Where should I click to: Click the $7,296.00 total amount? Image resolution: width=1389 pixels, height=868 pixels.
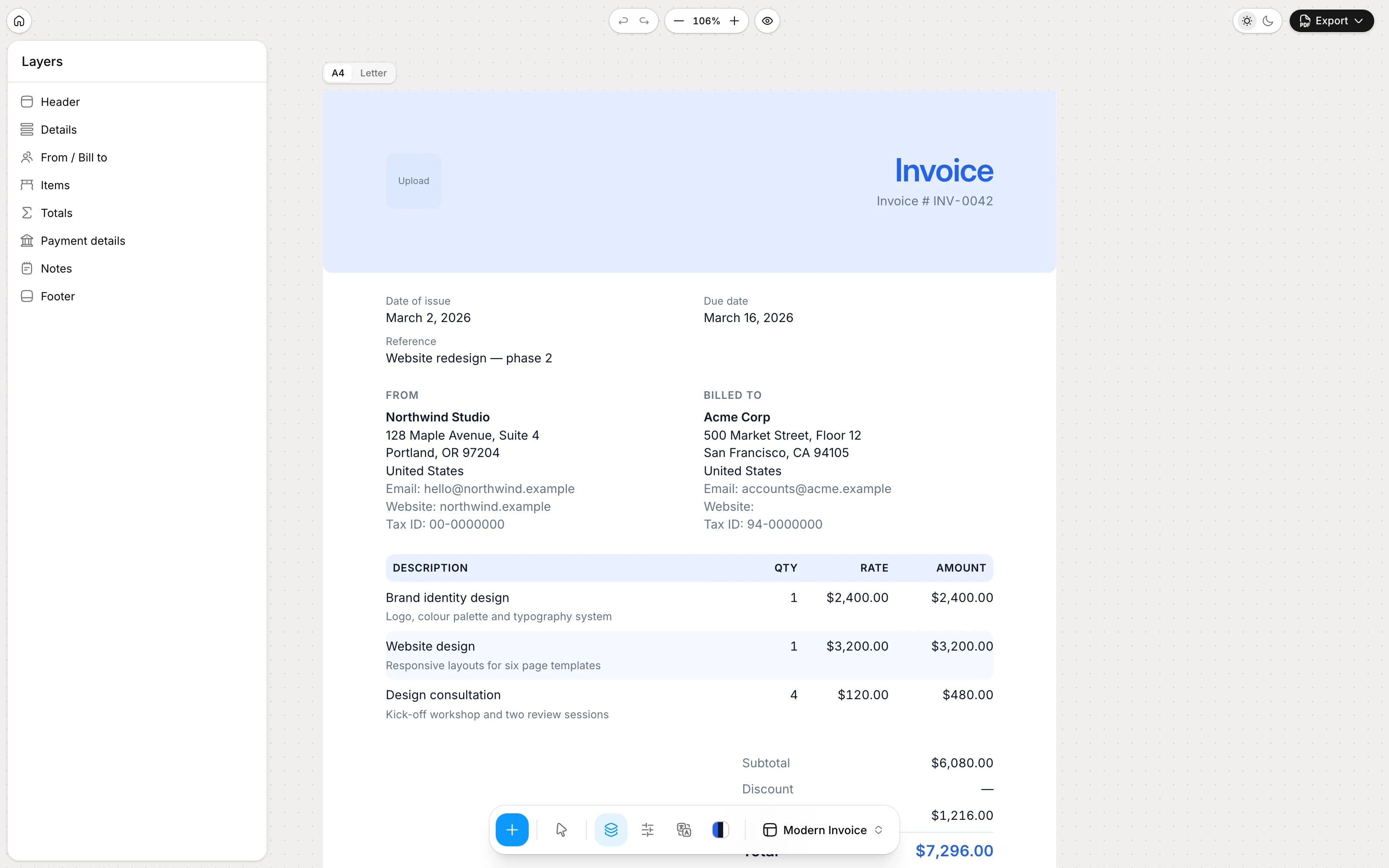click(955, 851)
